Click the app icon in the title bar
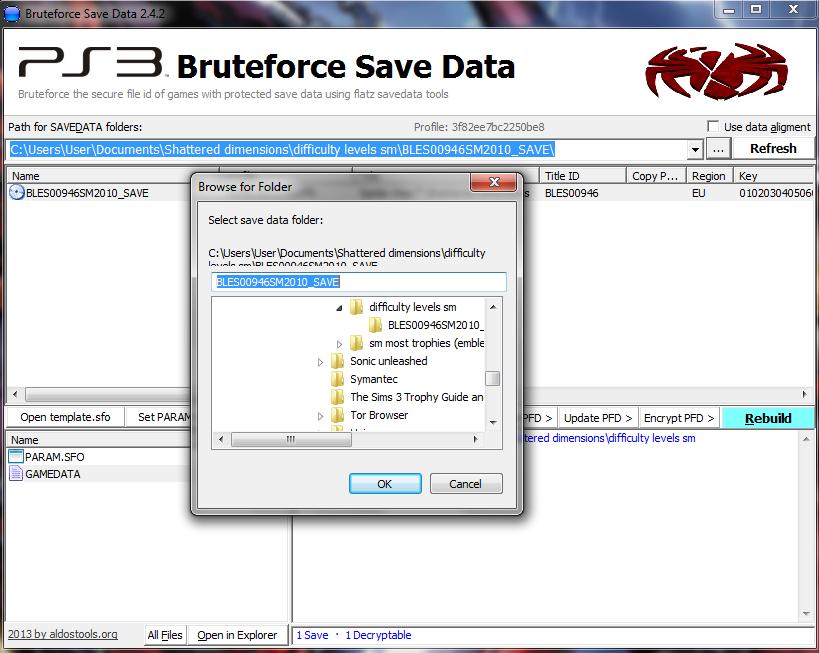The image size is (819, 653). click(x=11, y=14)
